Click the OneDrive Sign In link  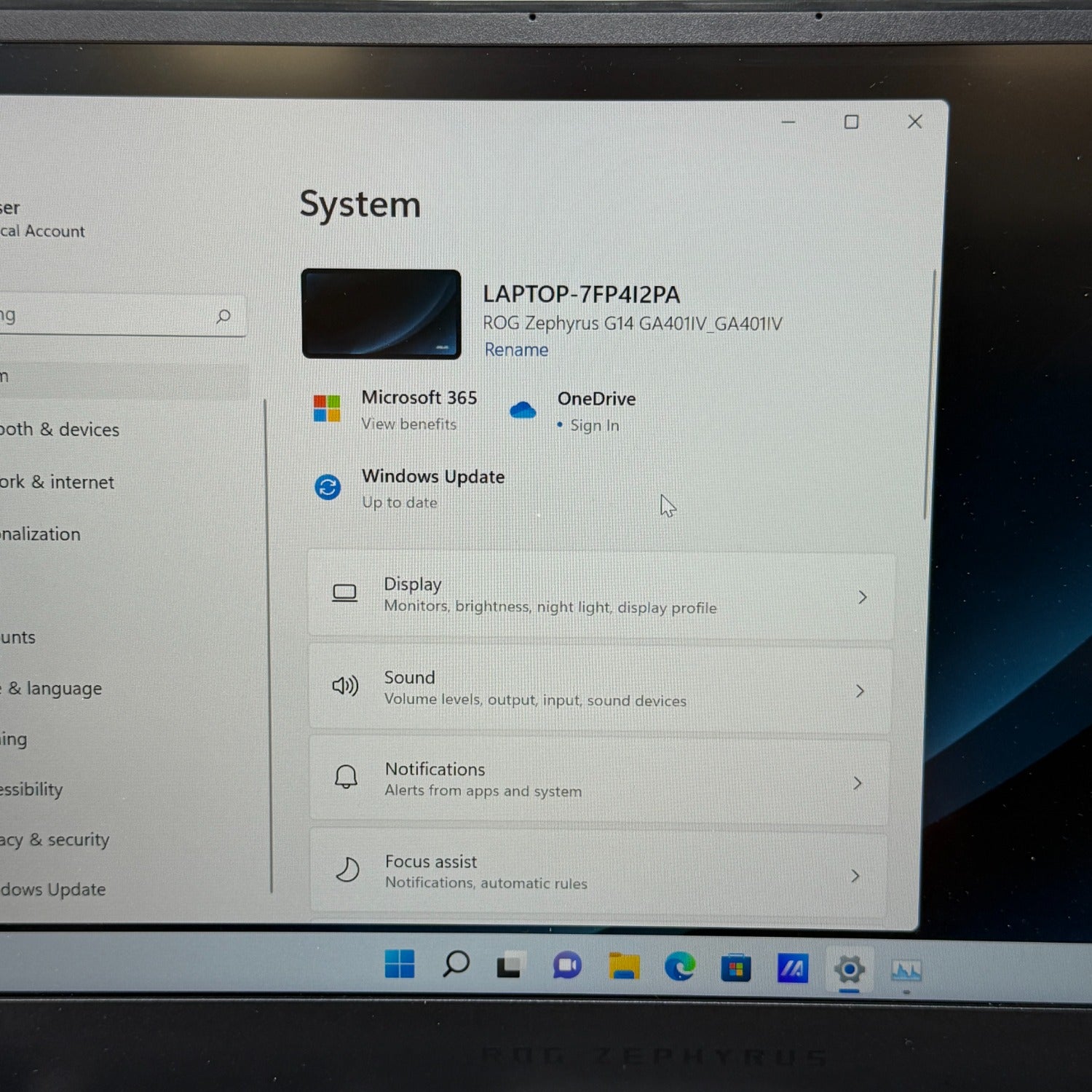[x=594, y=425]
